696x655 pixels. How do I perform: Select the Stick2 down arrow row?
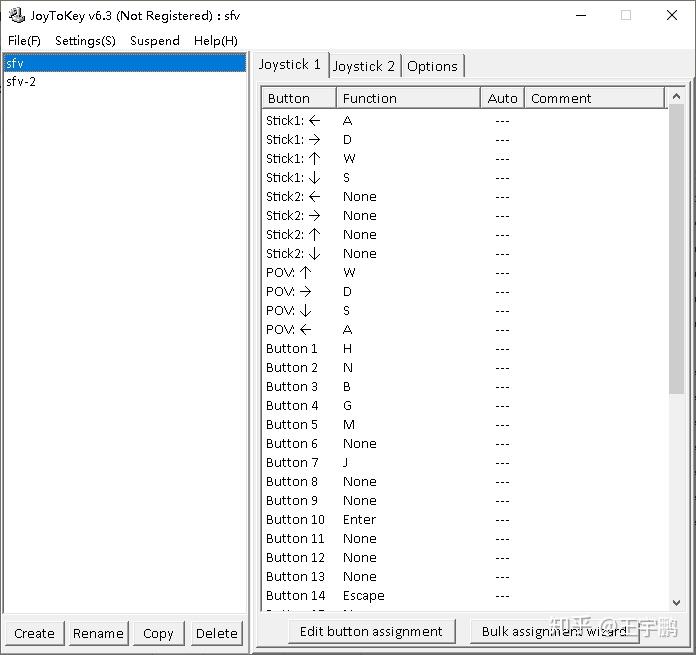[x=465, y=254]
